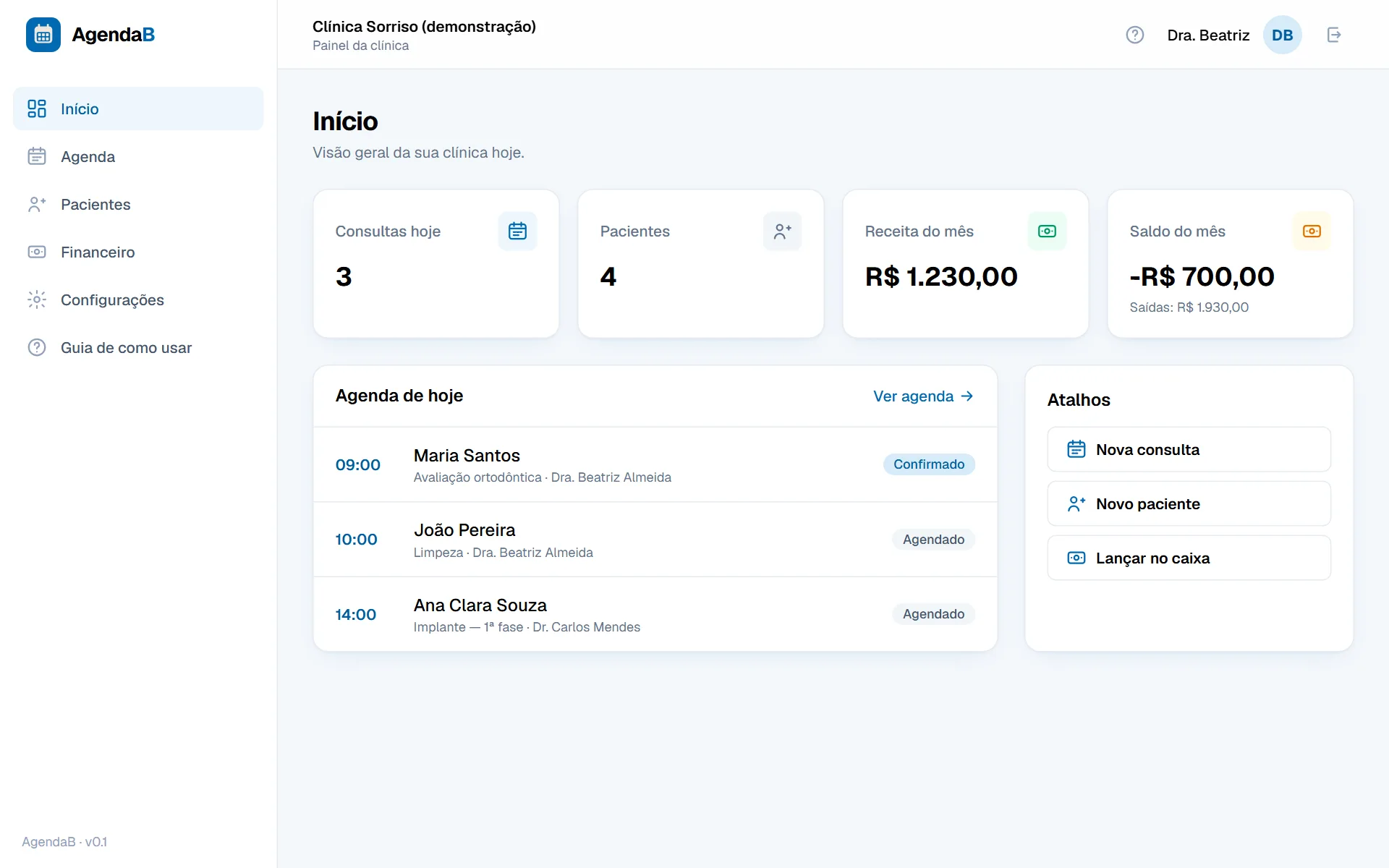Click the person-plus icon in Novo paciente shortcut

(x=1076, y=503)
